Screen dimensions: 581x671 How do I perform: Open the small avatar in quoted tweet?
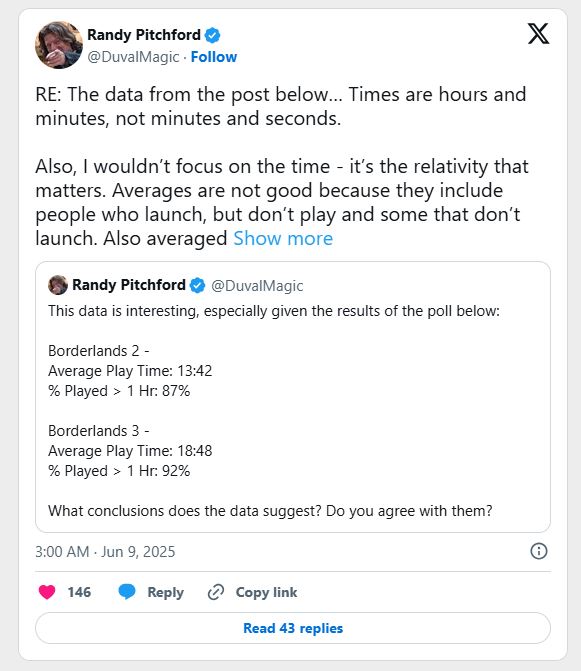click(58, 285)
